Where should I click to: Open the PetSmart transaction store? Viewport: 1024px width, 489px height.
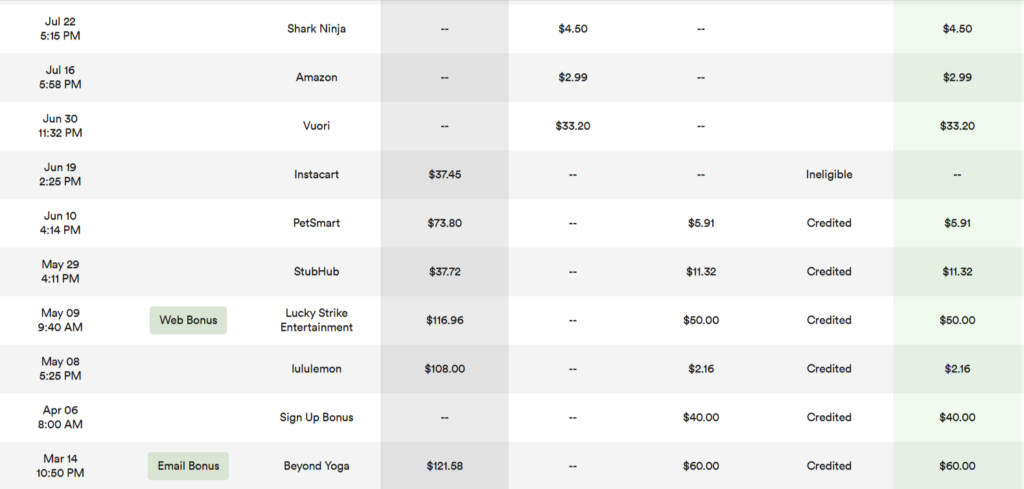click(316, 223)
